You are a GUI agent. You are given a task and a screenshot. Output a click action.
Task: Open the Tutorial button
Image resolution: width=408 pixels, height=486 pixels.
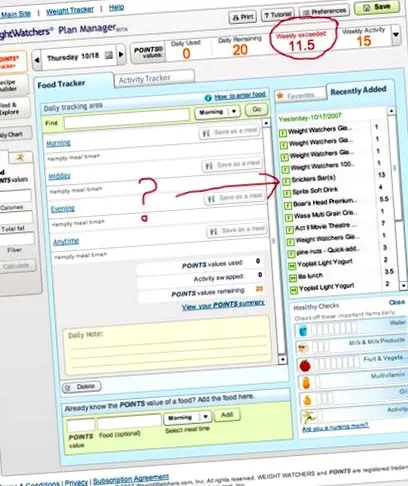point(278,15)
